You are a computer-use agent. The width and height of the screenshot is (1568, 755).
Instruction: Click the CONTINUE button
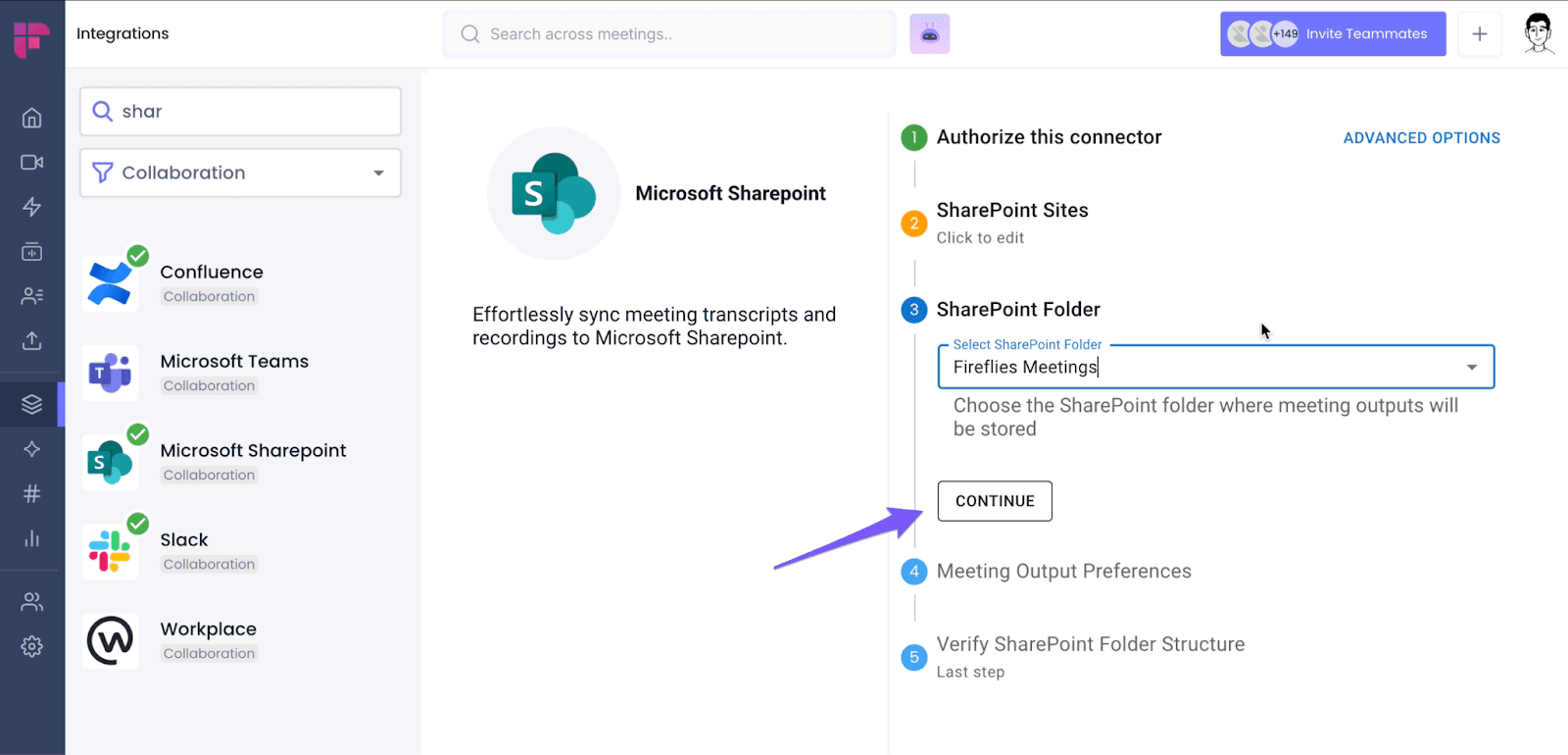[995, 501]
